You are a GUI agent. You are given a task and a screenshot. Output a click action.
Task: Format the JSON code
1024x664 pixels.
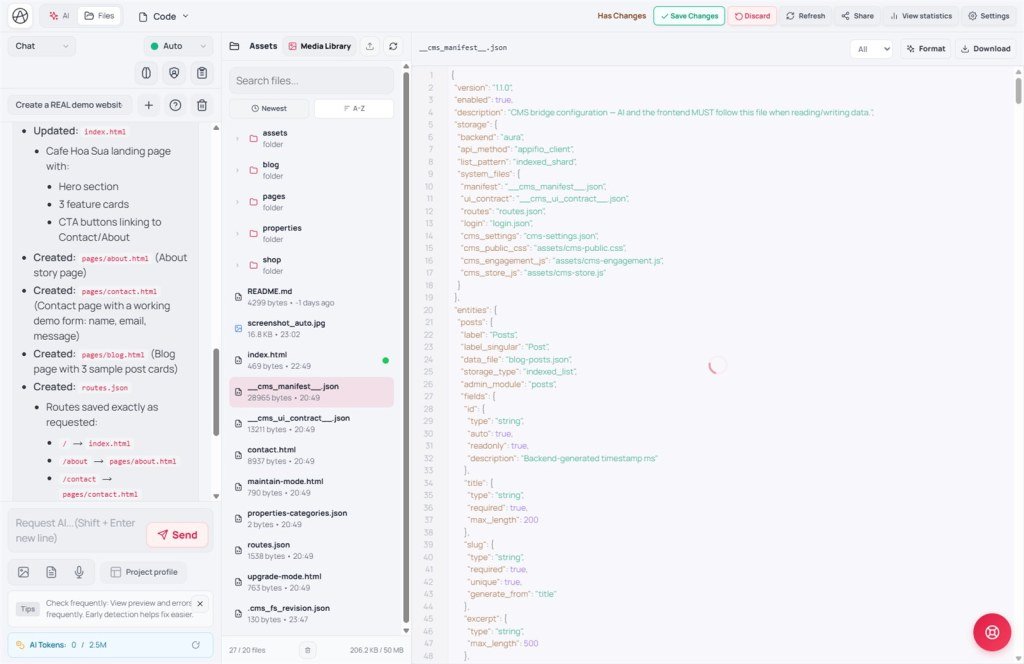(x=926, y=49)
